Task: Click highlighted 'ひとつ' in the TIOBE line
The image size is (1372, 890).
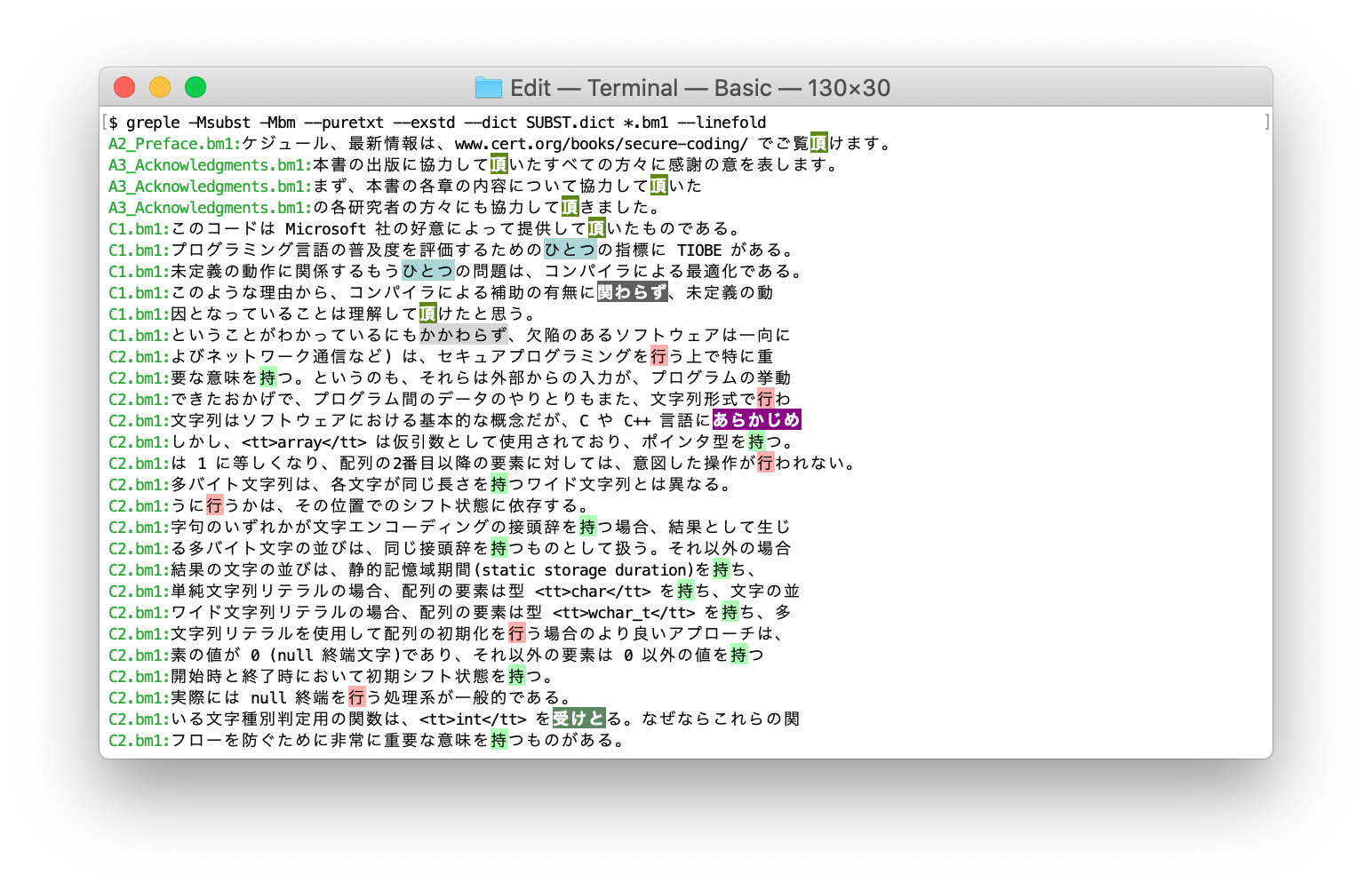Action: tap(570, 250)
